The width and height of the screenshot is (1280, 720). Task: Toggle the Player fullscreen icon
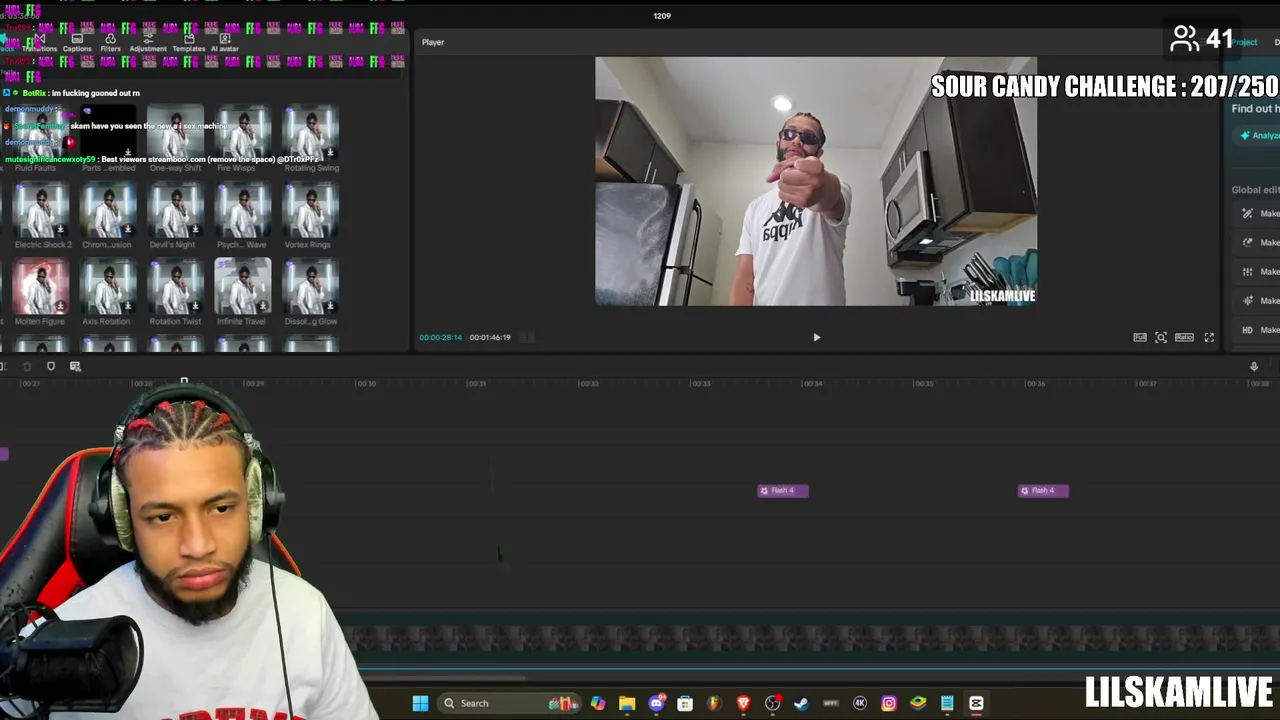tap(1209, 338)
